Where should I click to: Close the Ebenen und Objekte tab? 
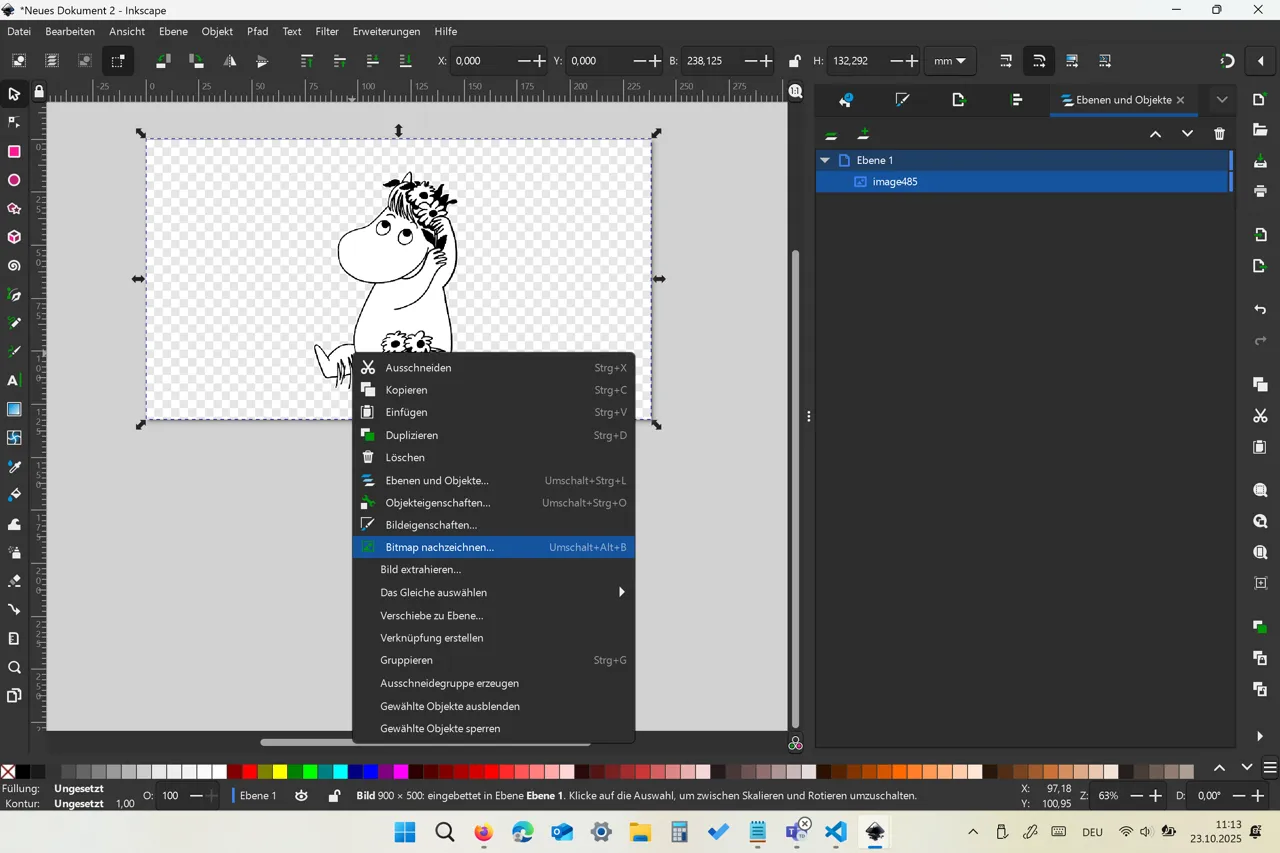tap(1181, 100)
